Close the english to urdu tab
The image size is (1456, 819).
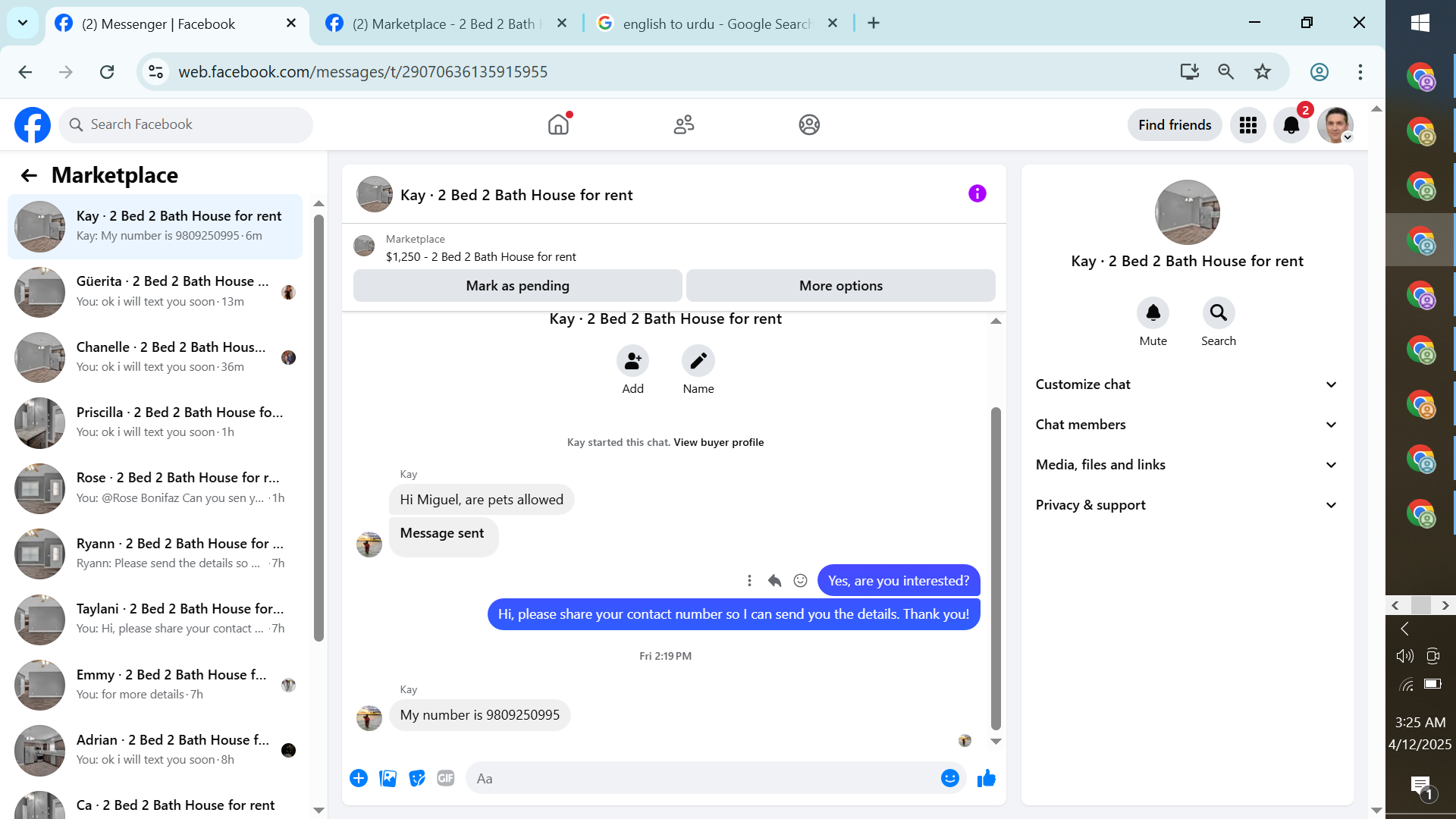833,23
